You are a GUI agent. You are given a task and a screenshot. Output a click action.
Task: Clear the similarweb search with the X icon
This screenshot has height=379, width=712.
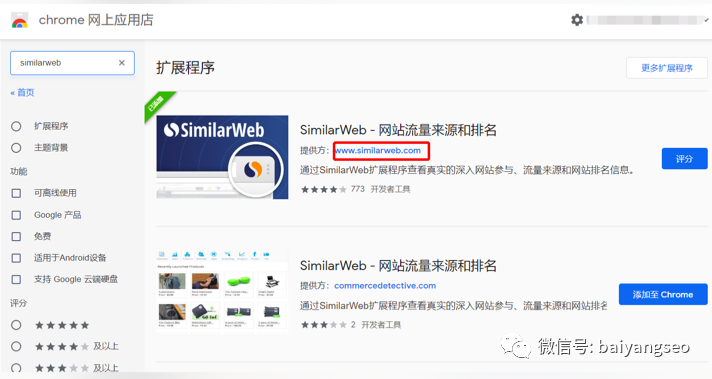click(x=122, y=63)
